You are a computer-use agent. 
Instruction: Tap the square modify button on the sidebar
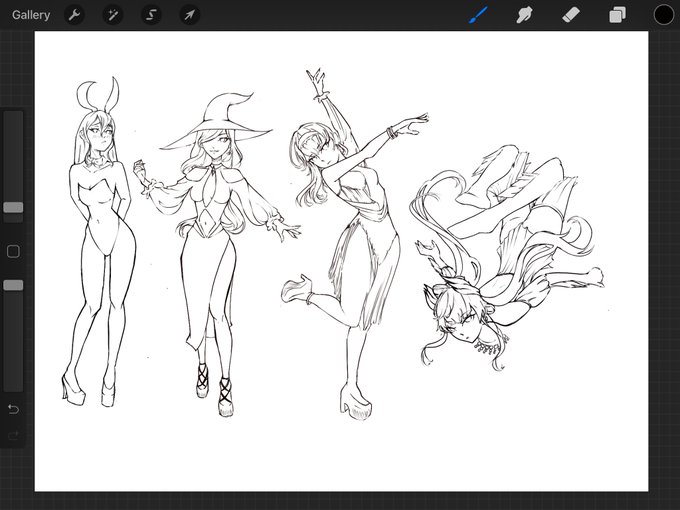[13, 252]
